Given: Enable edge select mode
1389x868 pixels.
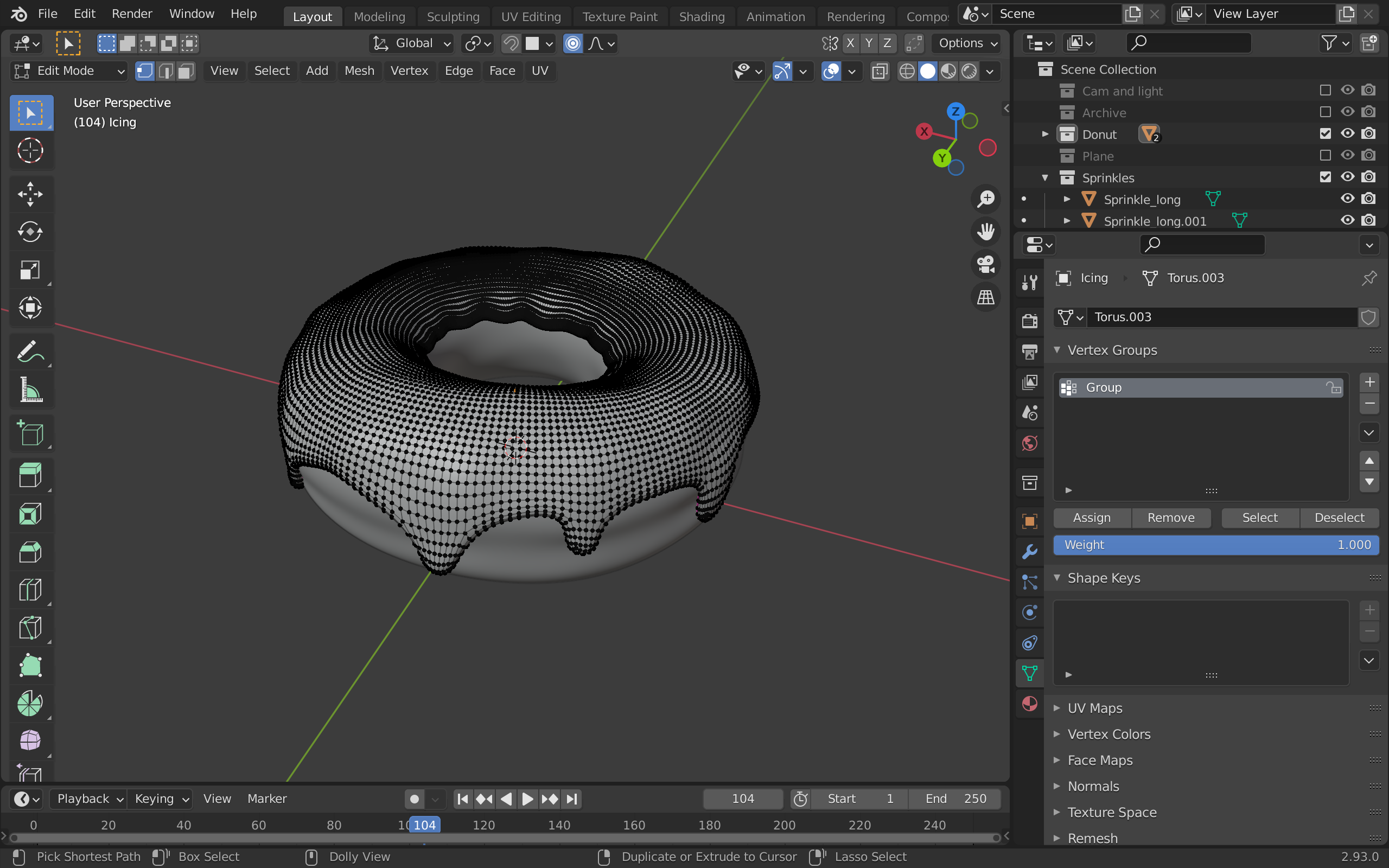Looking at the screenshot, I should pyautogui.click(x=165, y=71).
